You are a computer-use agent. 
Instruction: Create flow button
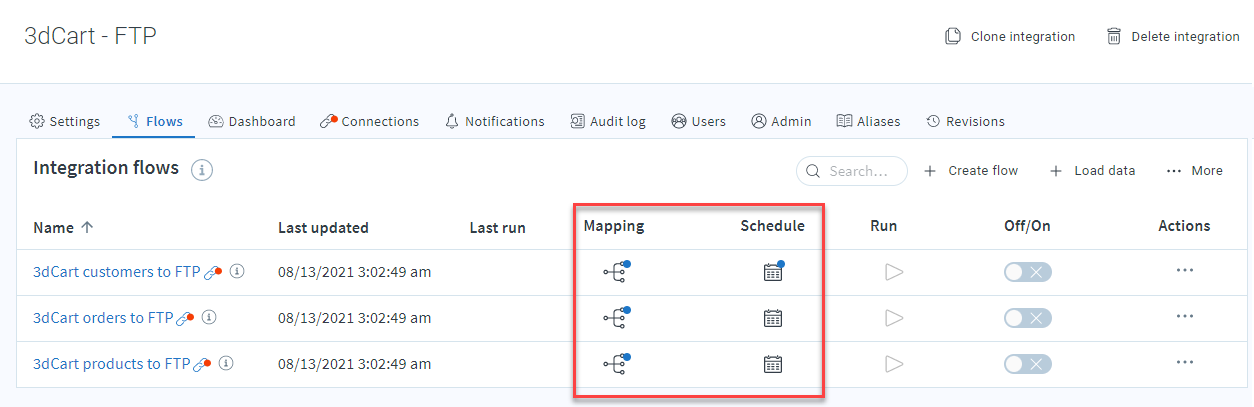pyautogui.click(x=970, y=171)
